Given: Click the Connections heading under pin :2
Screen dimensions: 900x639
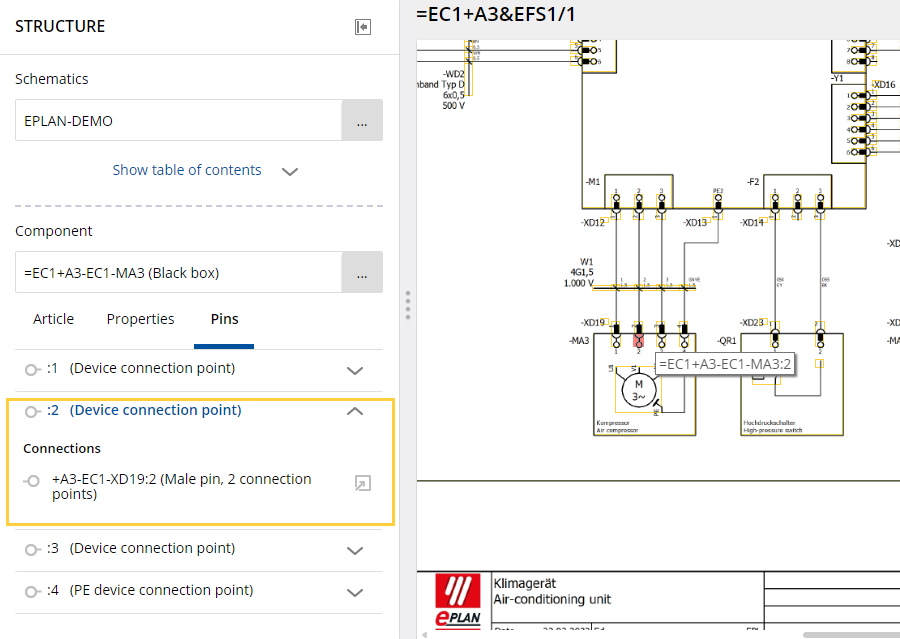Looking at the screenshot, I should [62, 448].
